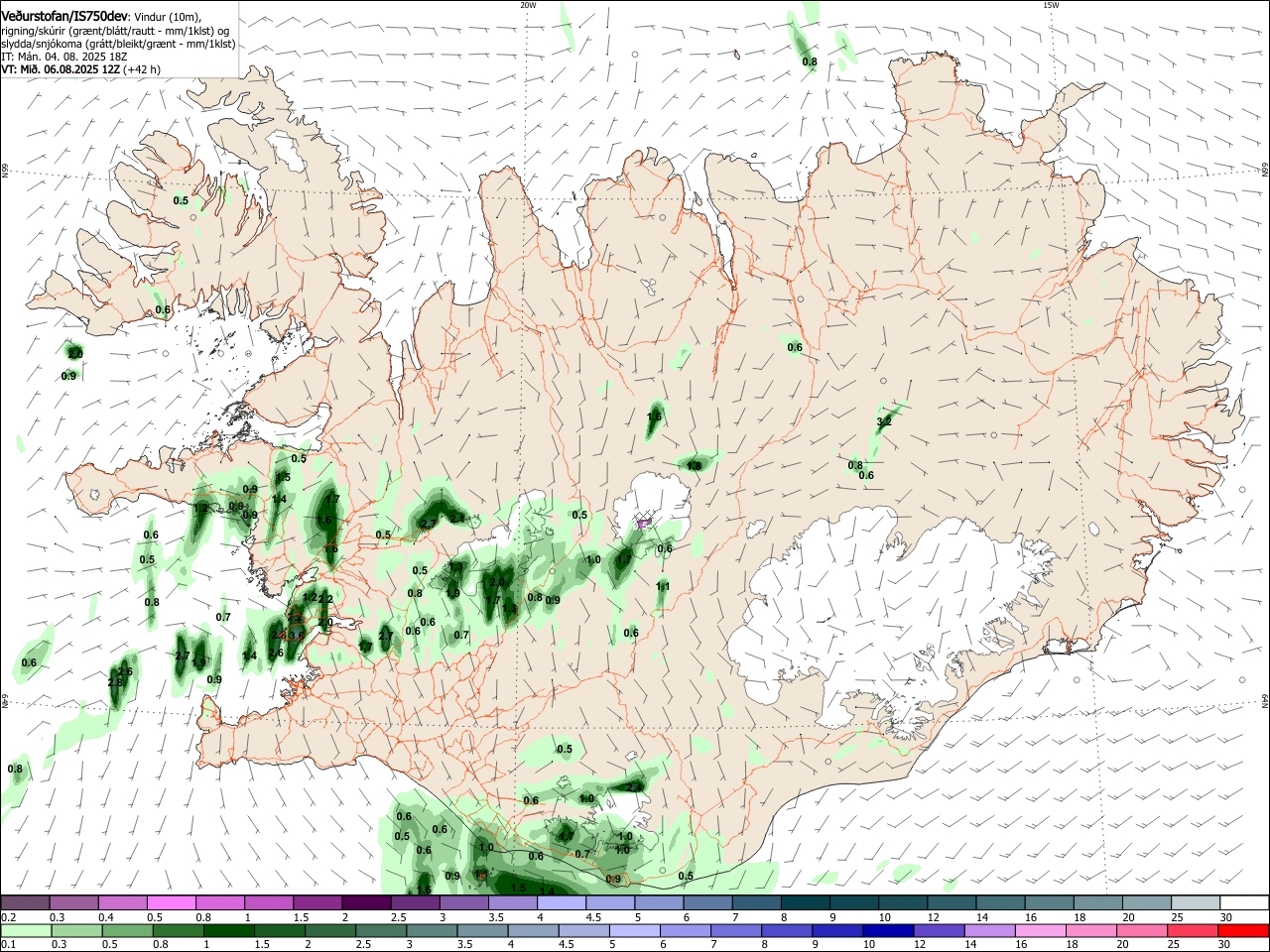Select the white top-row swatch labeled 30
The height and width of the screenshot is (952, 1270).
tap(1242, 902)
